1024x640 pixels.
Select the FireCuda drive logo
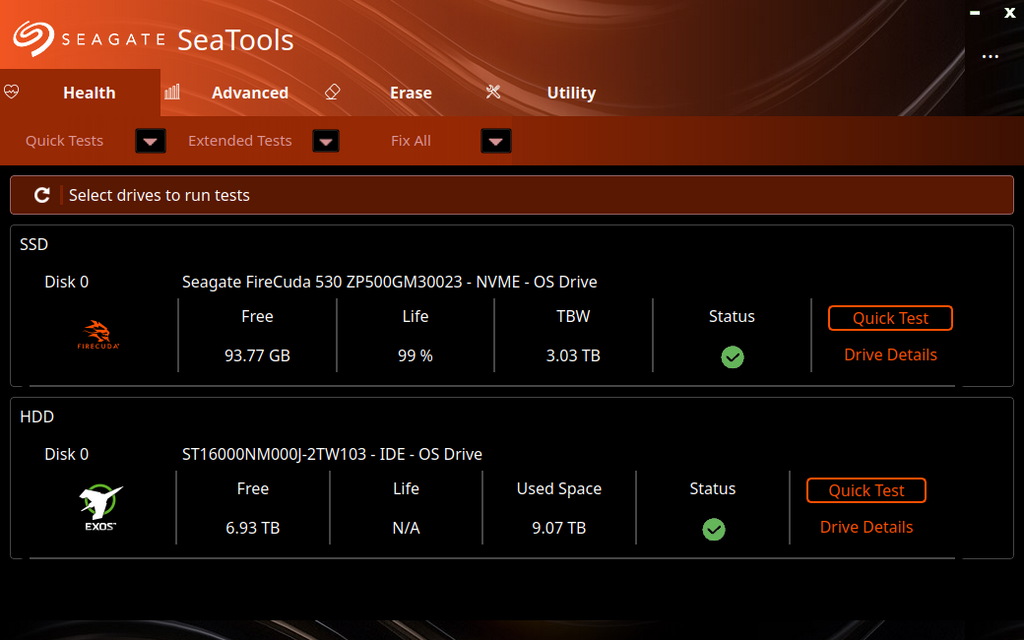point(98,335)
